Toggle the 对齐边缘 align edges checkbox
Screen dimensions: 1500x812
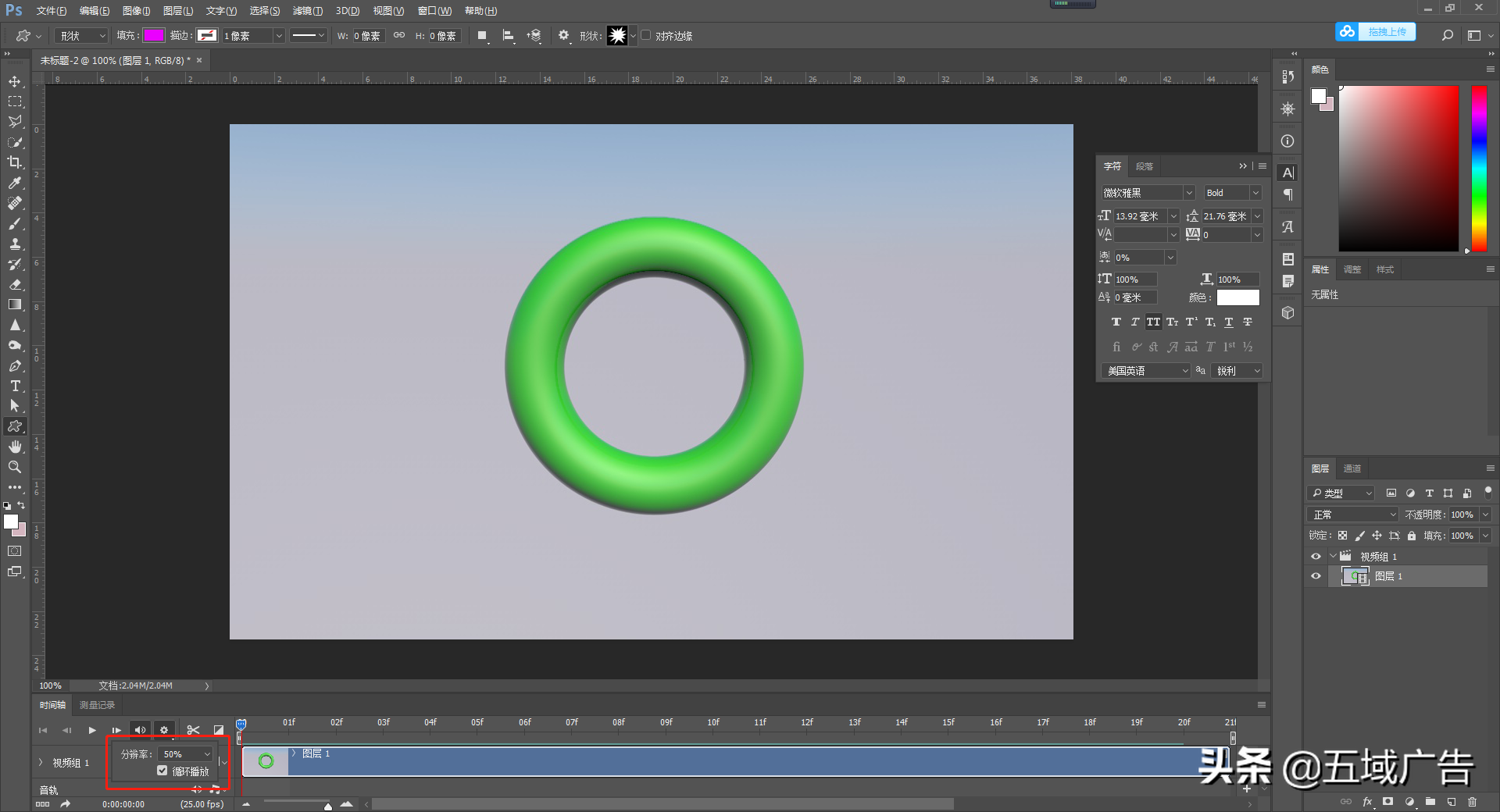pos(646,35)
